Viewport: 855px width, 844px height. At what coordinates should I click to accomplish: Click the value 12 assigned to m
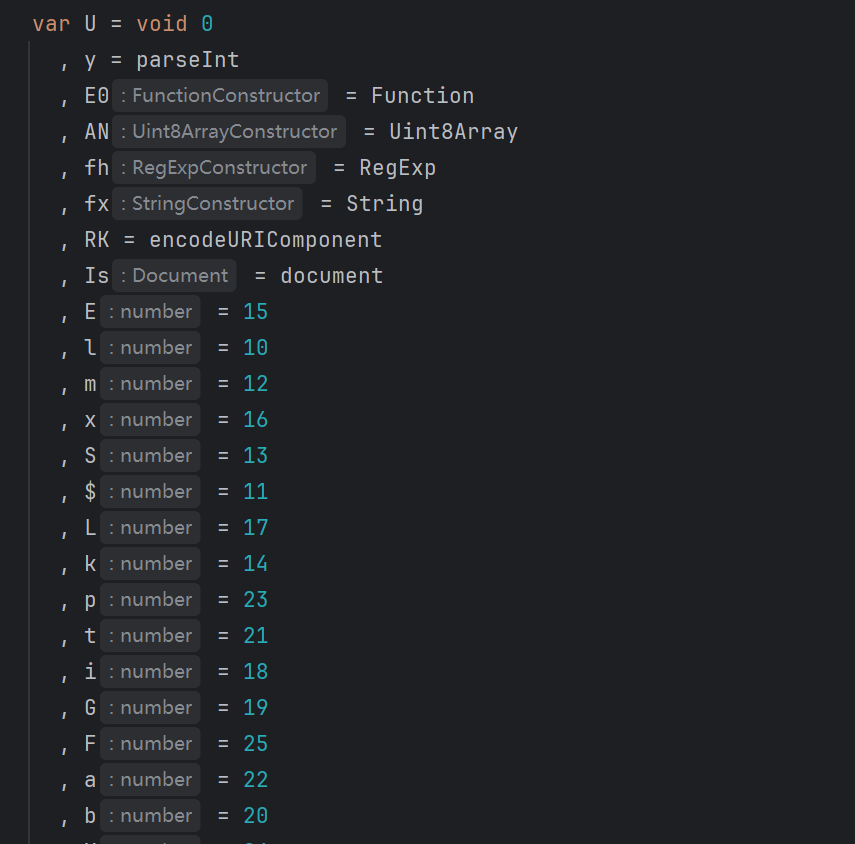(255, 384)
